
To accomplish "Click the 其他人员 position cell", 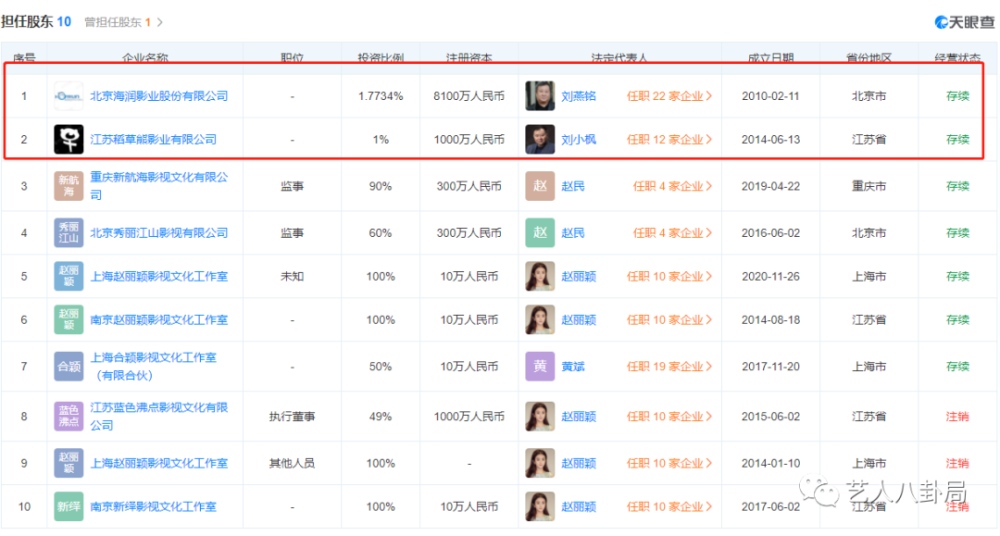I will coord(292,463).
